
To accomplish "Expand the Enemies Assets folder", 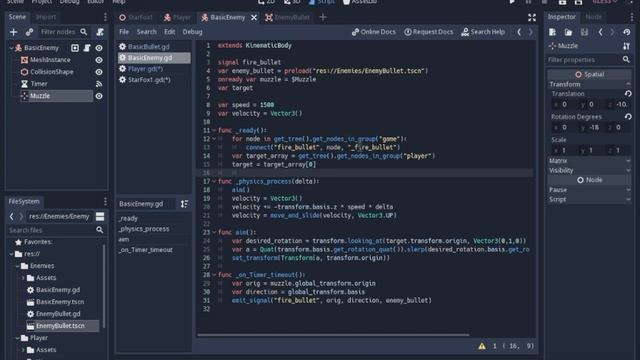I will tap(23, 278).
